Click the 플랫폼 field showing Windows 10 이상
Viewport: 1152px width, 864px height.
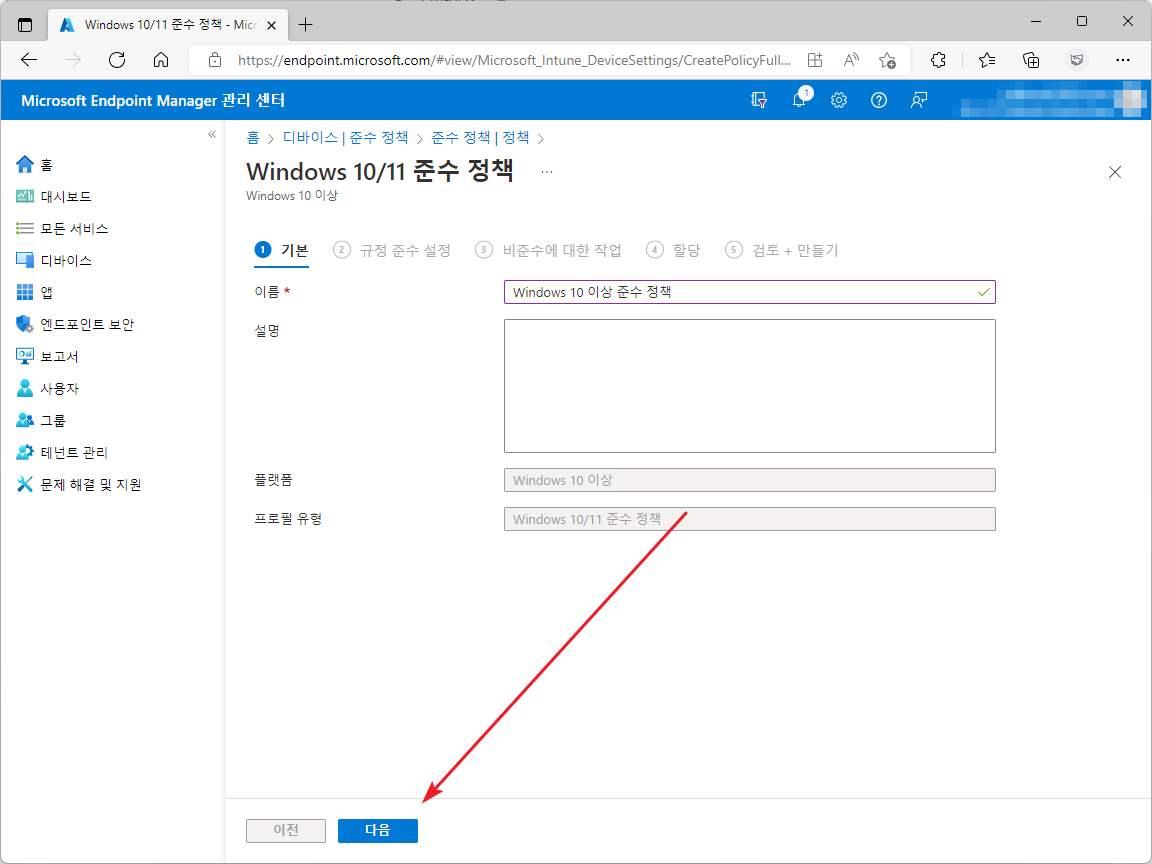point(749,480)
